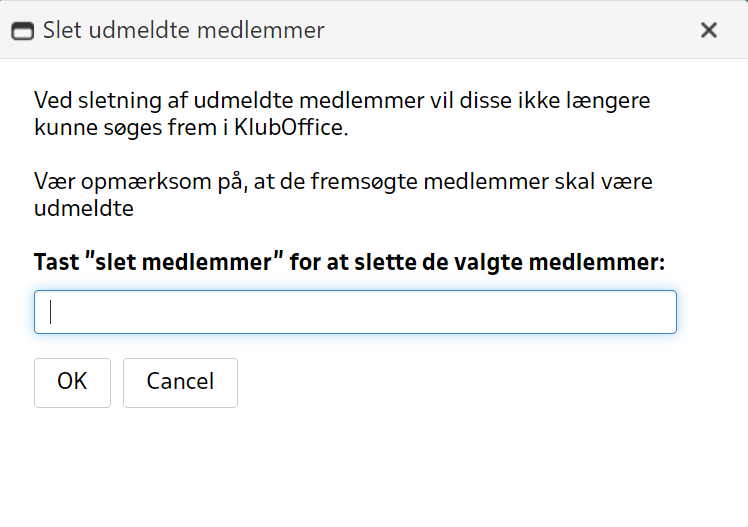Focus the confirmation text input field
748x527 pixels.
coord(355,312)
